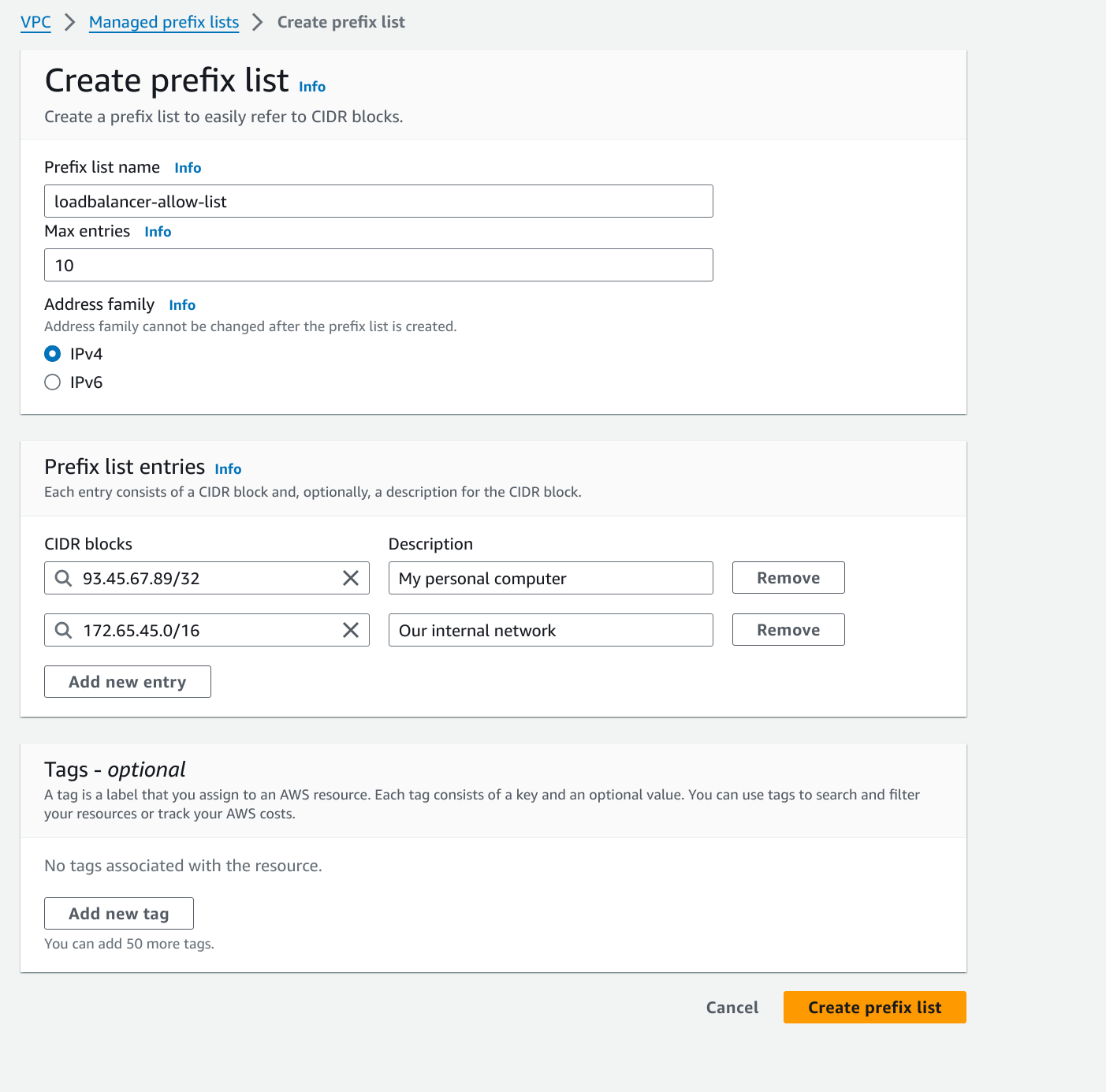The height and width of the screenshot is (1092, 1106).
Task: Click search icon in 172.65.45.0/16 field
Action: coord(64,630)
